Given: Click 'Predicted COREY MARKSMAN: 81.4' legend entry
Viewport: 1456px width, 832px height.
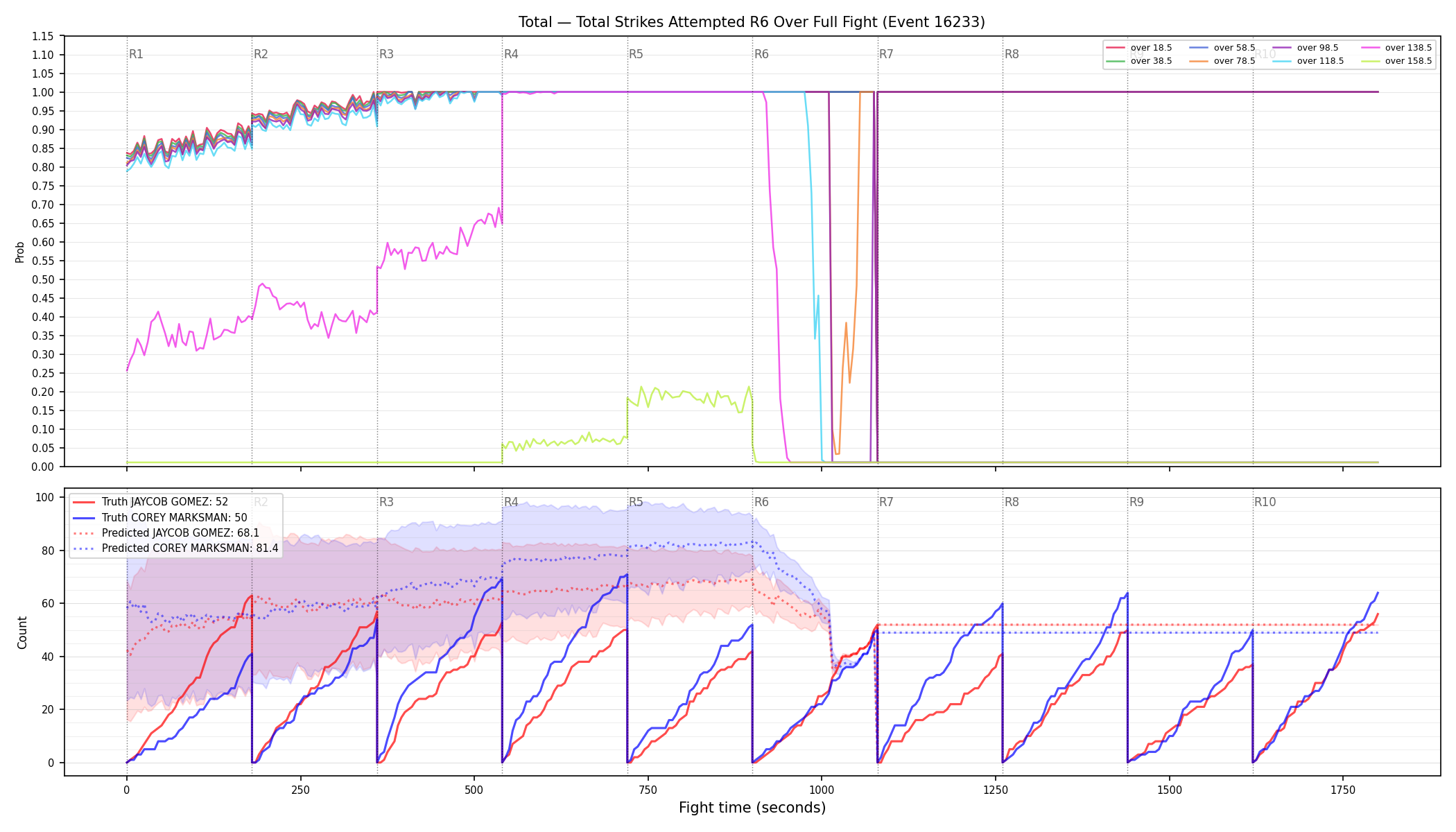Looking at the screenshot, I should point(175,548).
